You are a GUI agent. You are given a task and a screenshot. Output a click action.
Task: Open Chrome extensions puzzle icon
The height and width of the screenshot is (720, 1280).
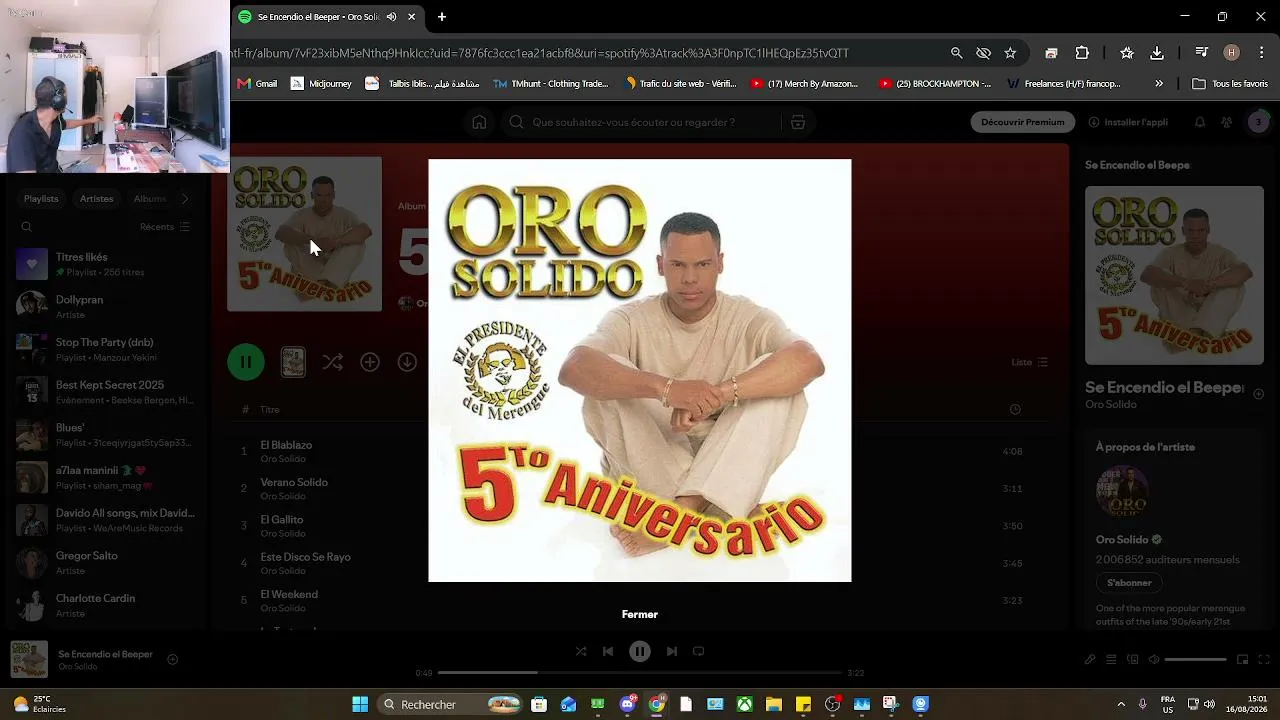(x=1082, y=53)
